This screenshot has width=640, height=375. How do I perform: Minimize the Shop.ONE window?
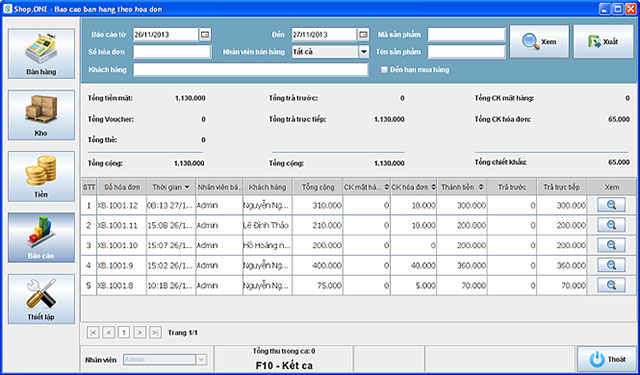(x=605, y=9)
